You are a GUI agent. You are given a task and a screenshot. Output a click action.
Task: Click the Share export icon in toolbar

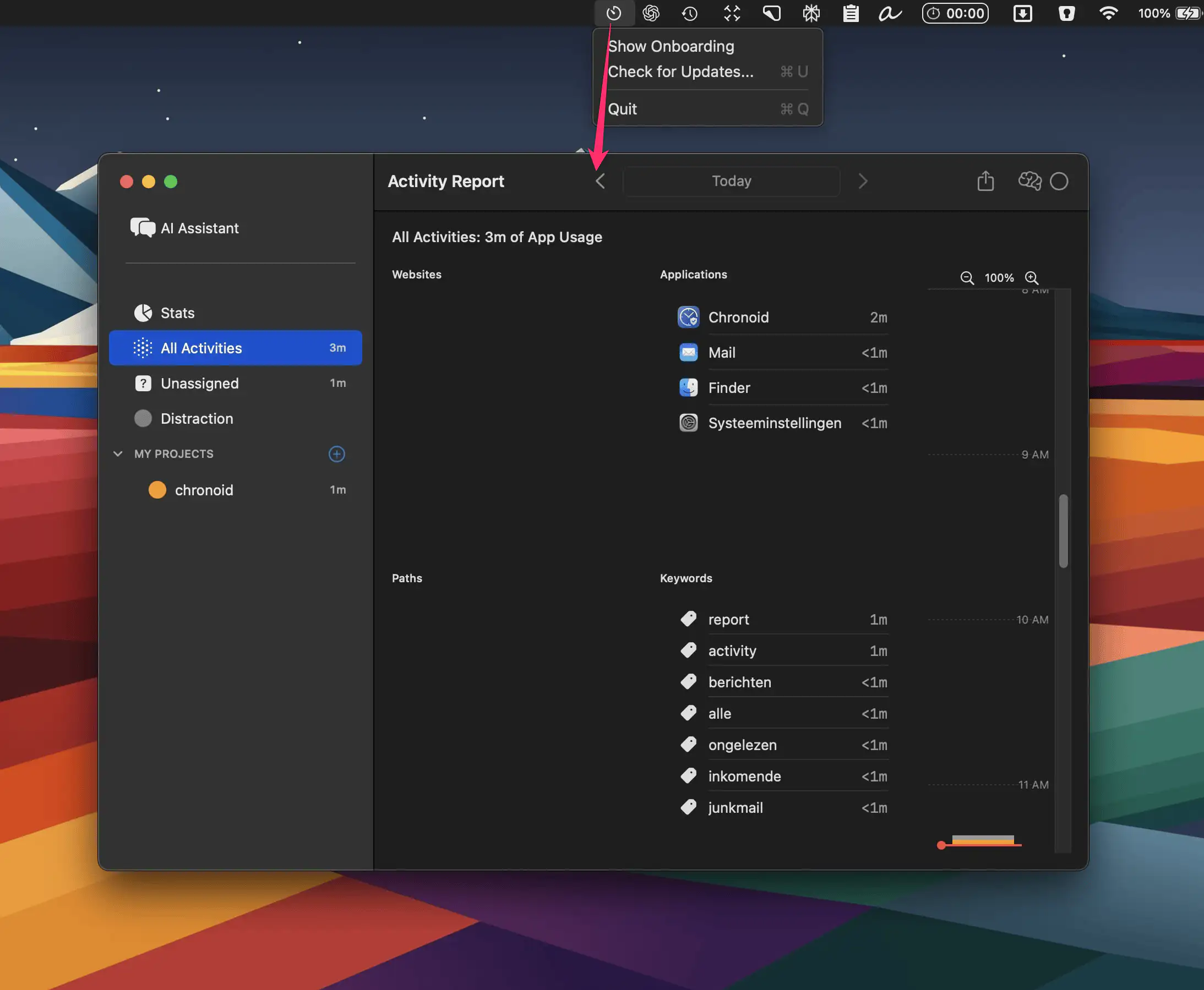click(x=985, y=182)
